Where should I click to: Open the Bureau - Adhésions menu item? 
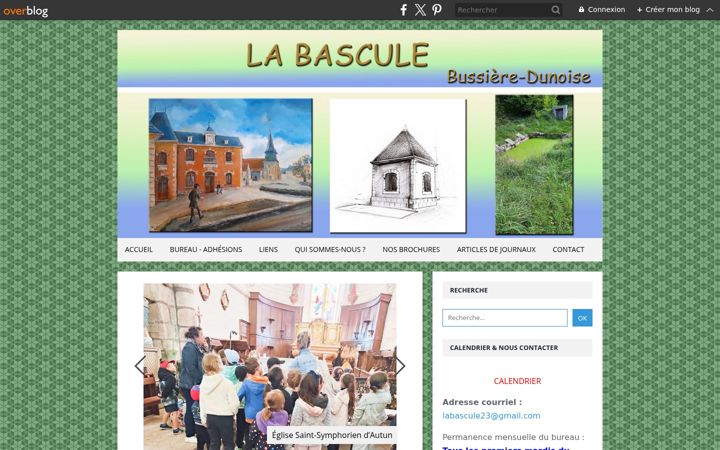(206, 249)
